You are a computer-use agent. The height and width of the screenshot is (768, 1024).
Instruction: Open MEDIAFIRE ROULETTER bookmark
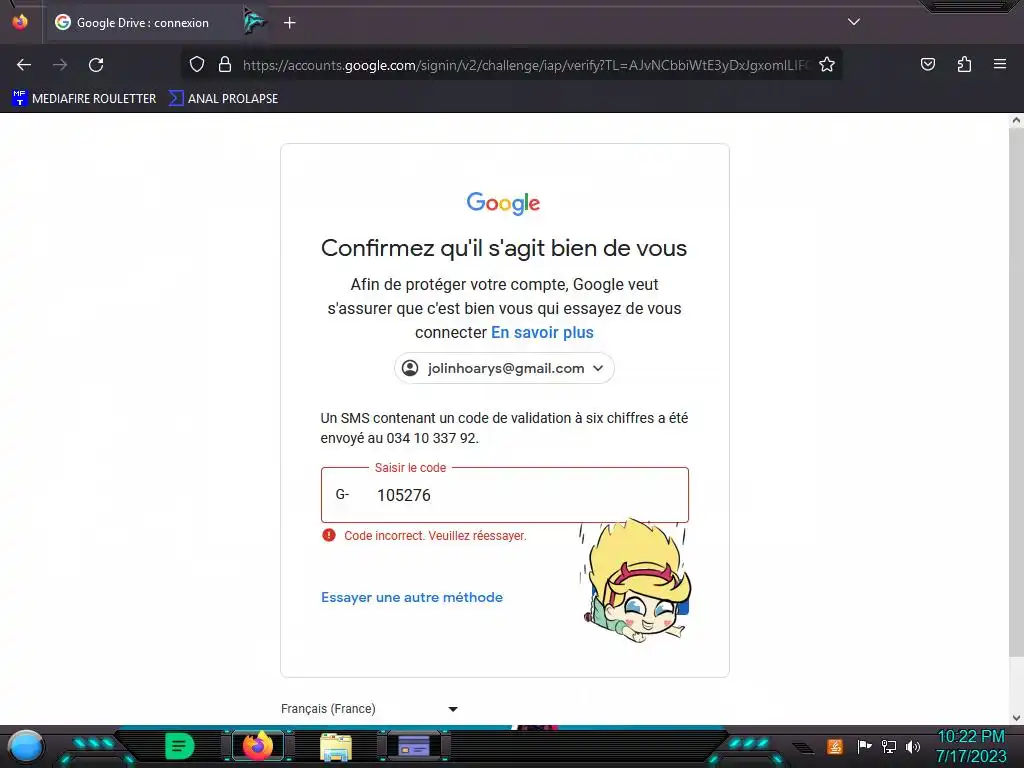[84, 99]
